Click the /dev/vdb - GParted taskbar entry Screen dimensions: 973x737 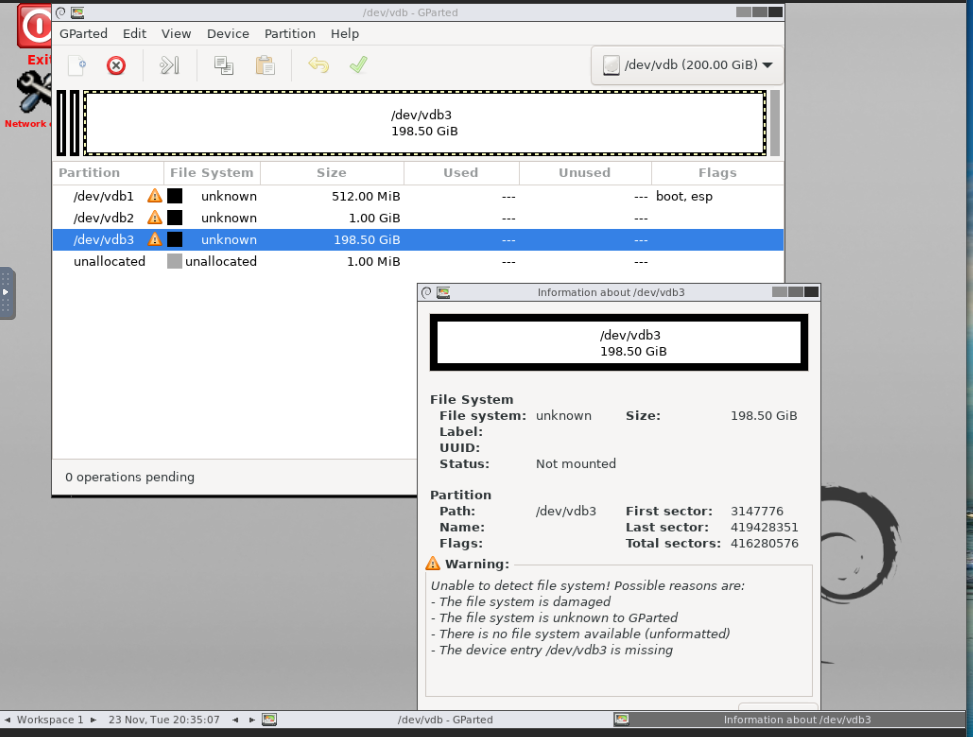click(x=444, y=720)
